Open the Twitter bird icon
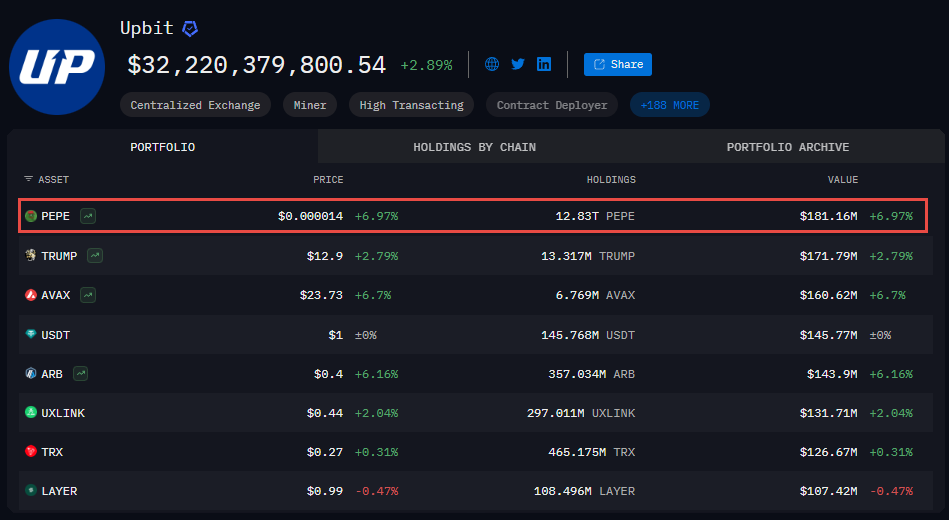This screenshot has width=949, height=520. 518,64
